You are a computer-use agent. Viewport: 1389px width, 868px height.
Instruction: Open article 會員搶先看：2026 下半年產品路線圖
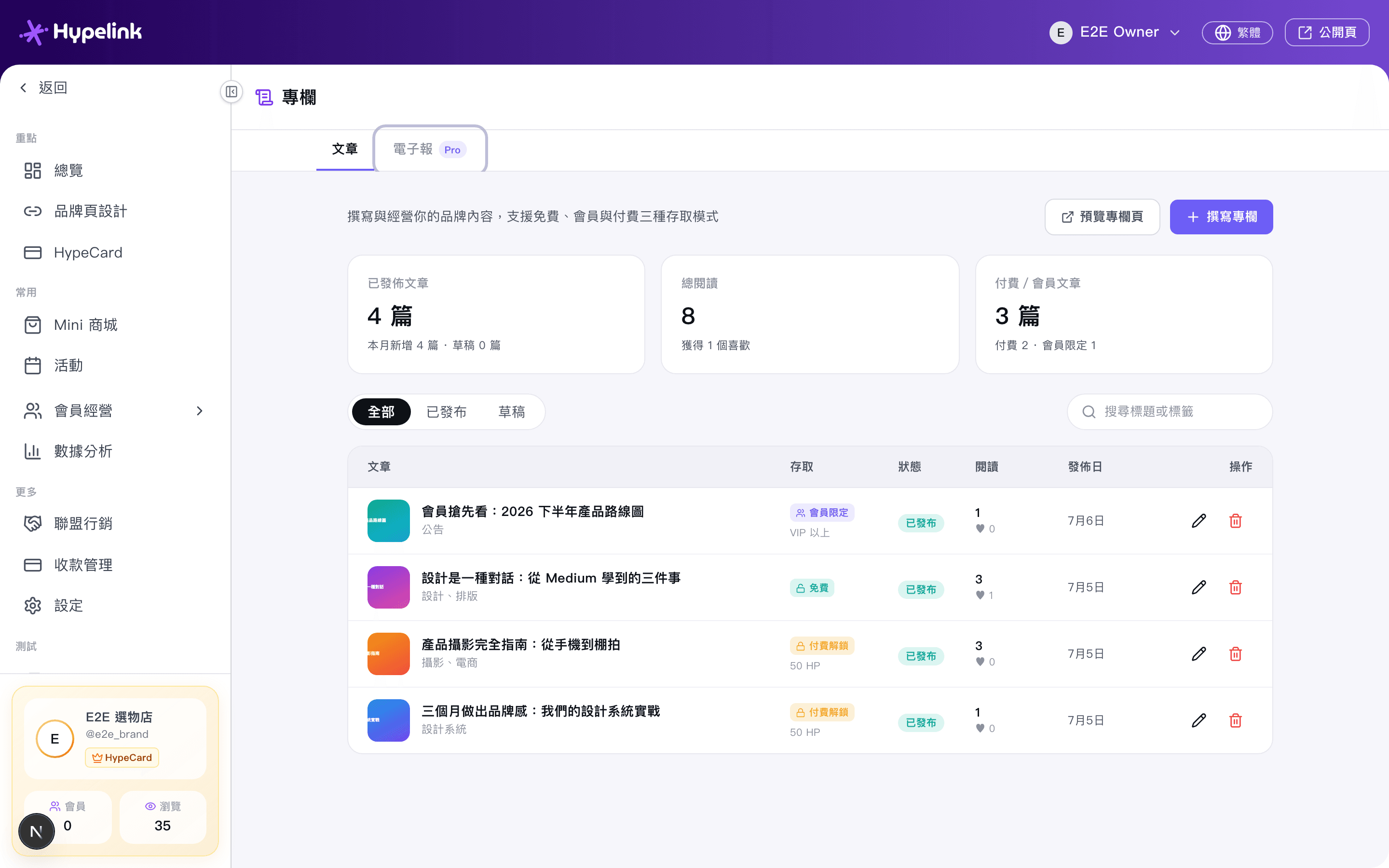[532, 512]
